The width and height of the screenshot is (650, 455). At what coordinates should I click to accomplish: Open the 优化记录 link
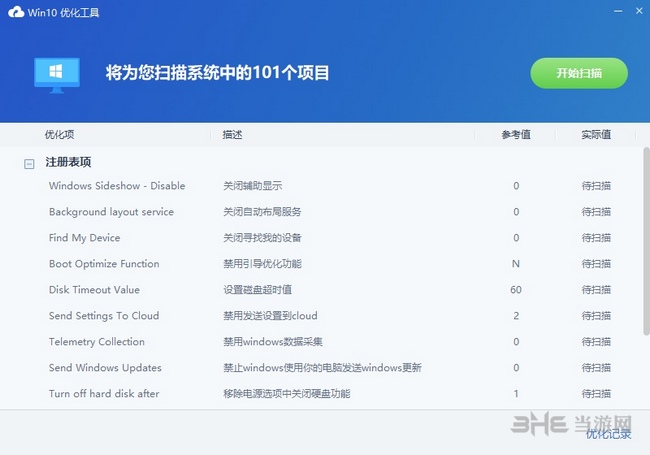(608, 434)
